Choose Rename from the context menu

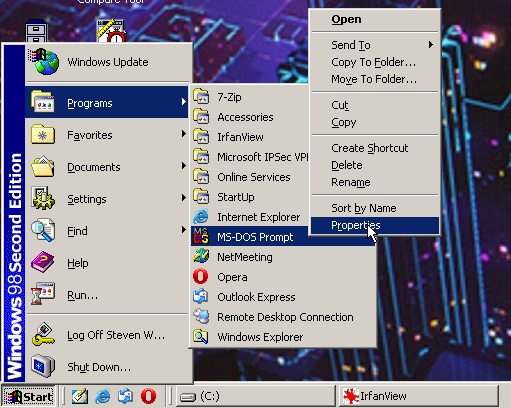pos(375,182)
